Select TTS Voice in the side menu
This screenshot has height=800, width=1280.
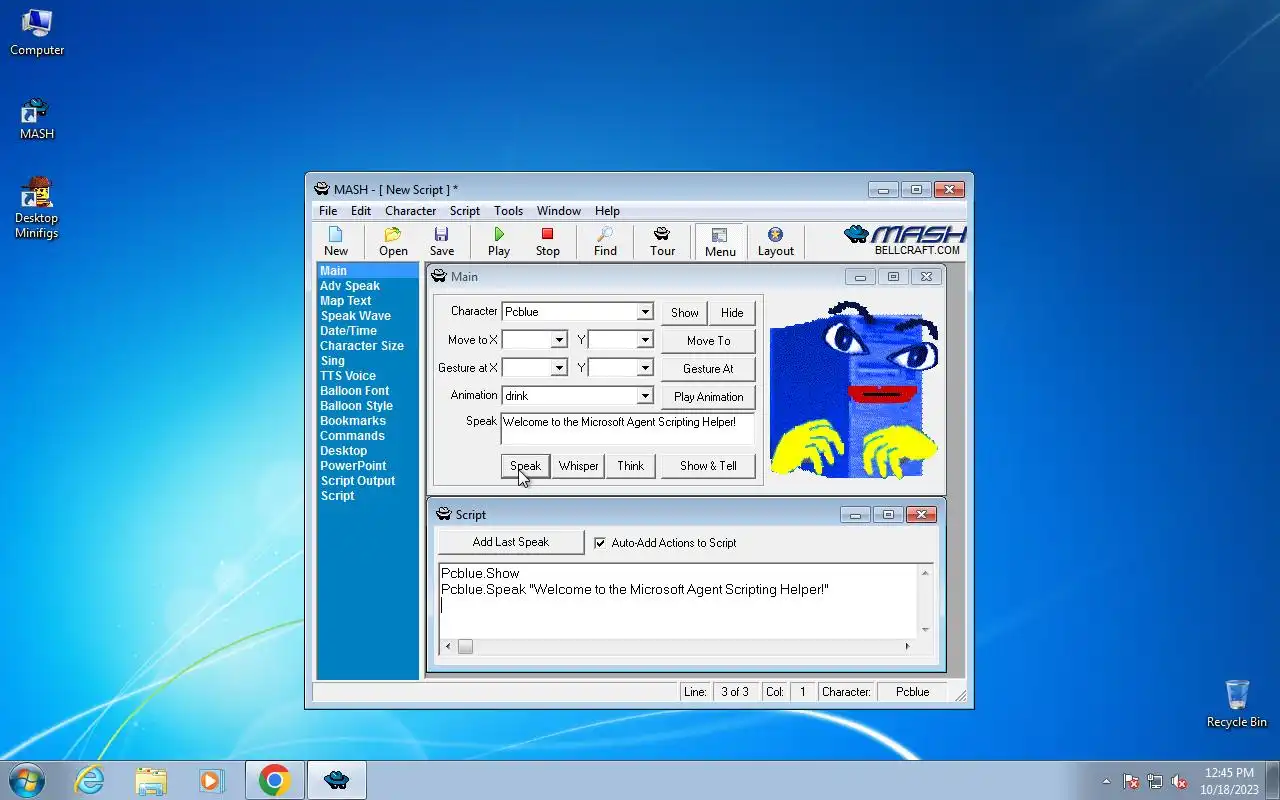(348, 376)
